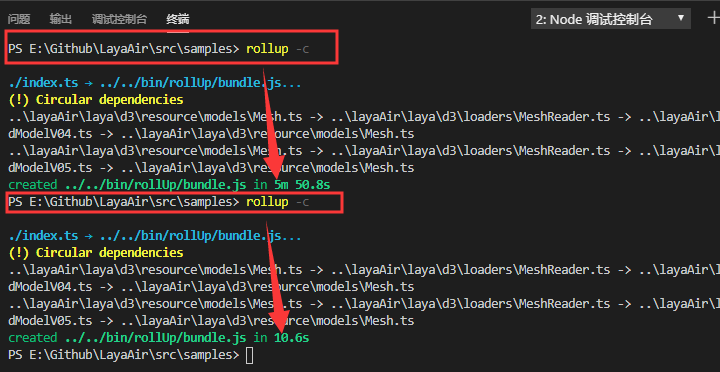Open the 调试控制台 panel tab
The height and width of the screenshot is (372, 720).
coord(119,19)
